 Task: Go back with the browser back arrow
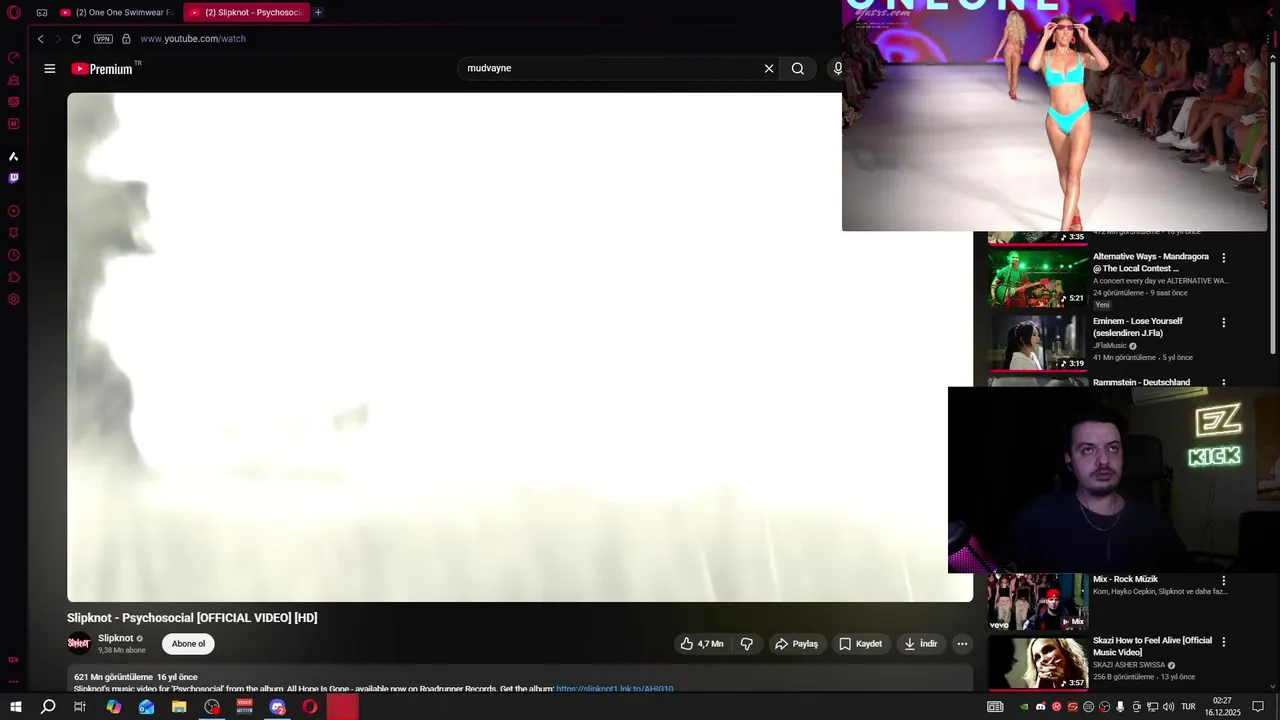click(x=41, y=39)
